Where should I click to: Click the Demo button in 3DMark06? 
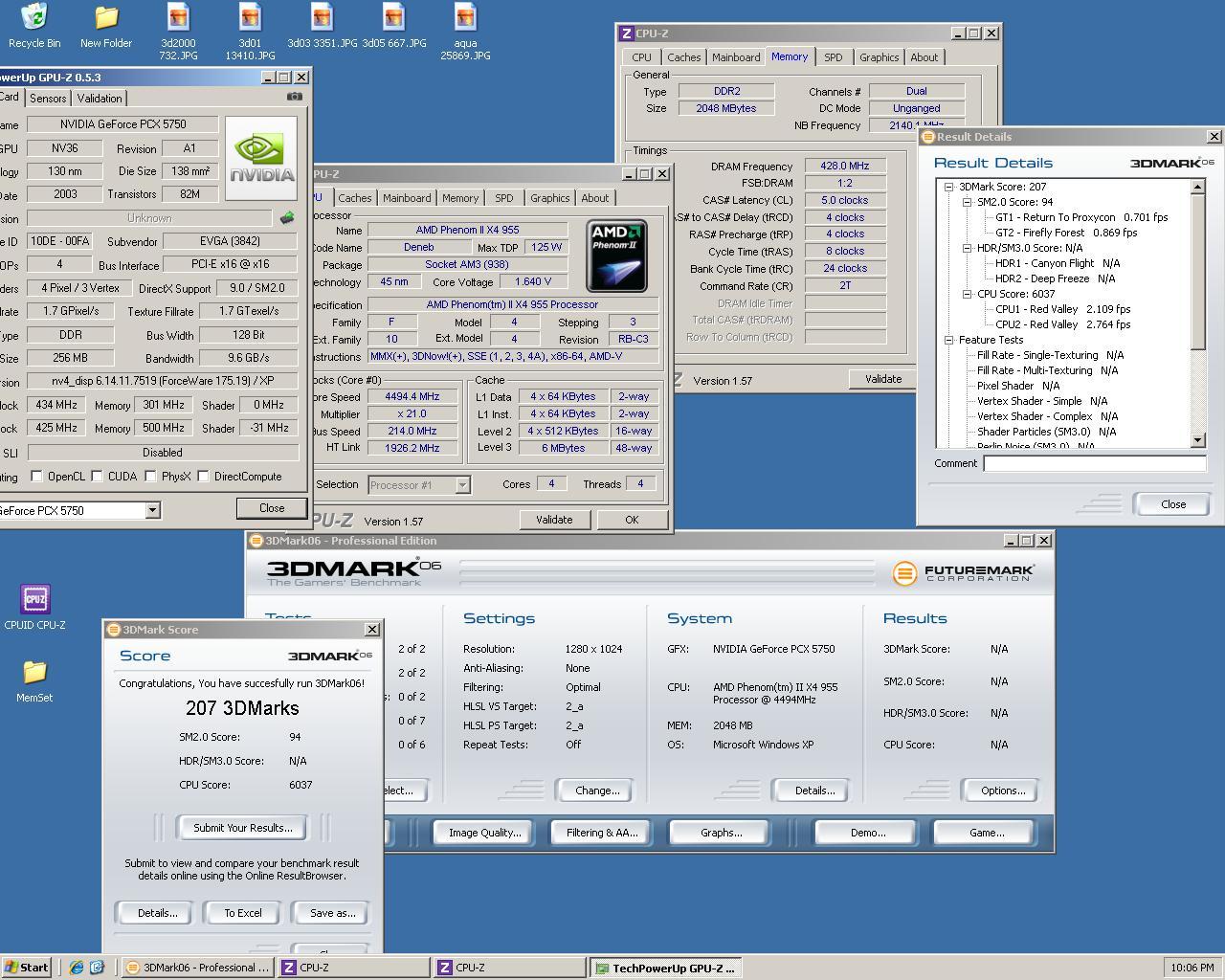click(868, 833)
